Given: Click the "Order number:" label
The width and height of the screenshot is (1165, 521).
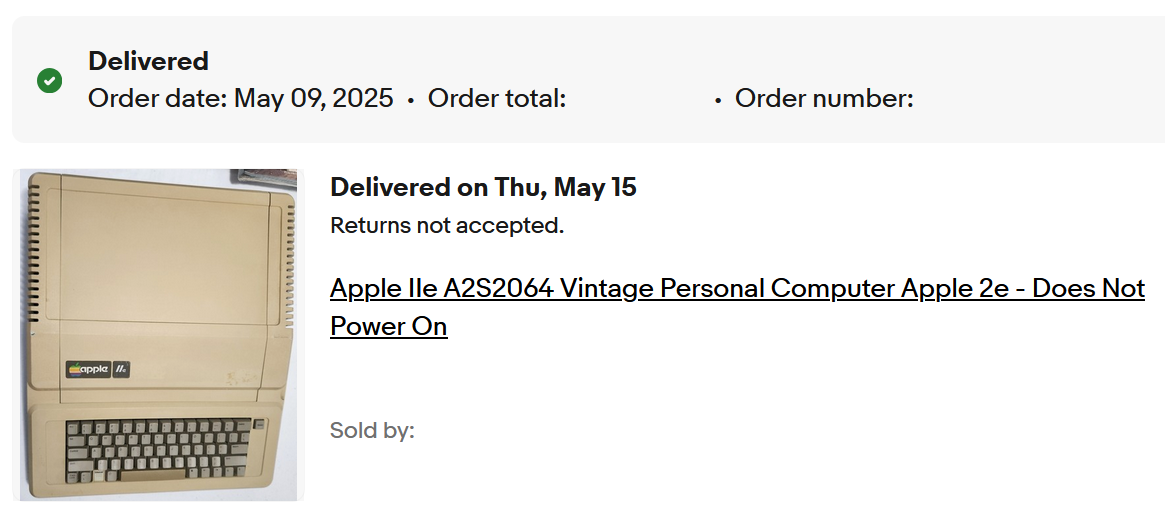Looking at the screenshot, I should [x=824, y=99].
